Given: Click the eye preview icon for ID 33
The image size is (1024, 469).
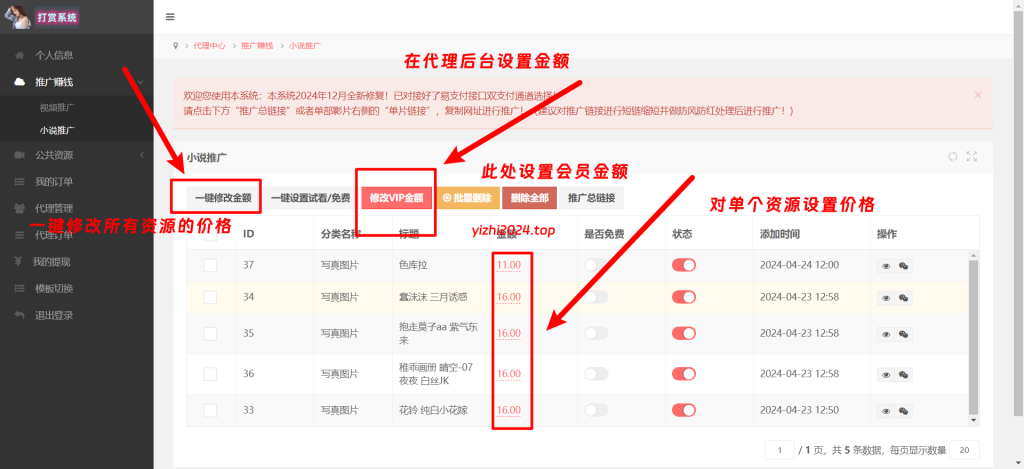Looking at the screenshot, I should tap(886, 411).
